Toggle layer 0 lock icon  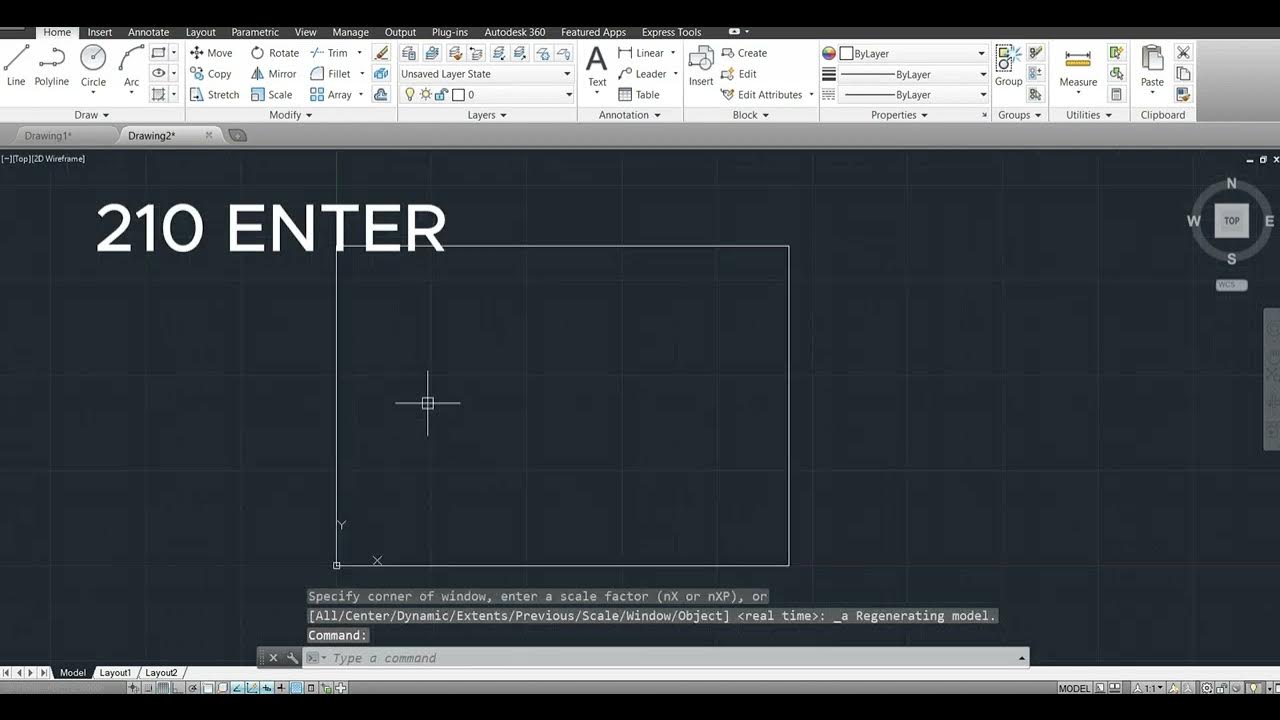point(441,95)
